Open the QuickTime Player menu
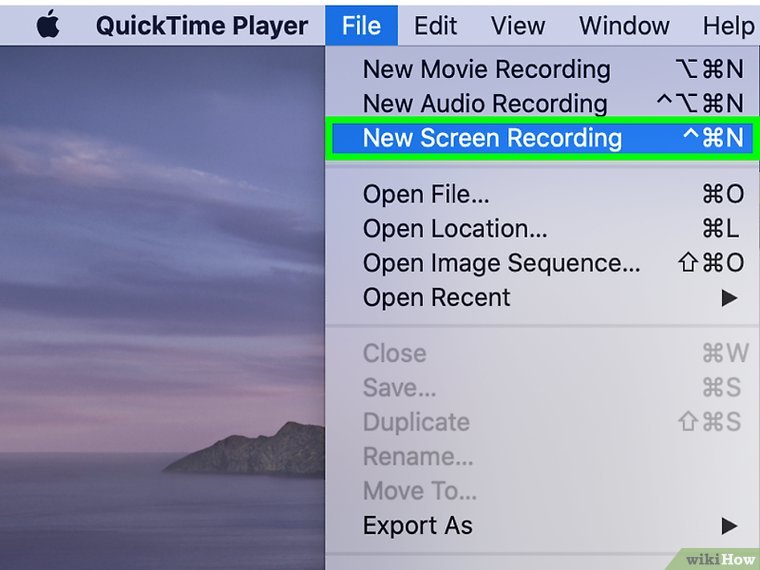Screen dimensions: 760x570 coord(202,26)
